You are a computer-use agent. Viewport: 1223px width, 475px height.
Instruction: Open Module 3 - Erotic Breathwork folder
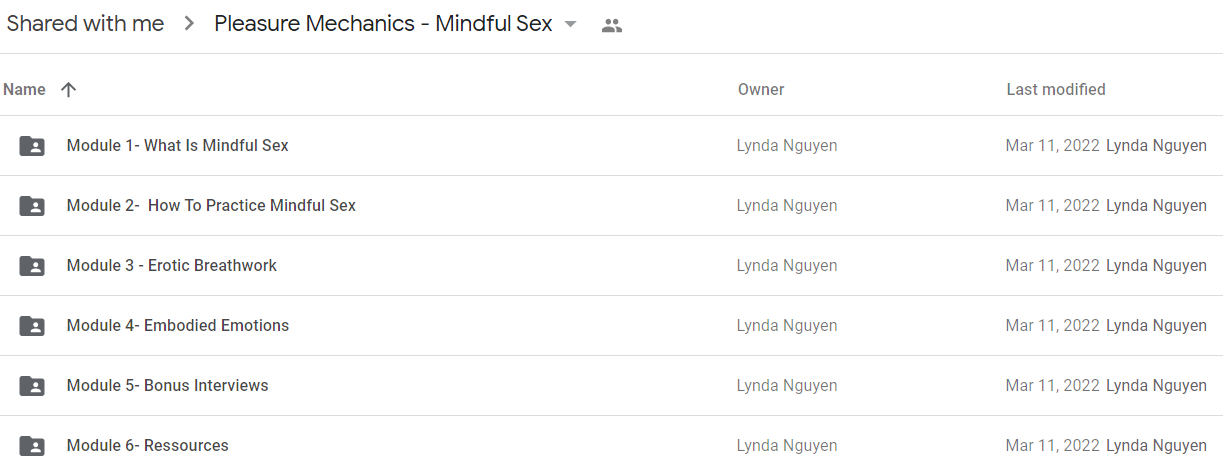tap(172, 265)
